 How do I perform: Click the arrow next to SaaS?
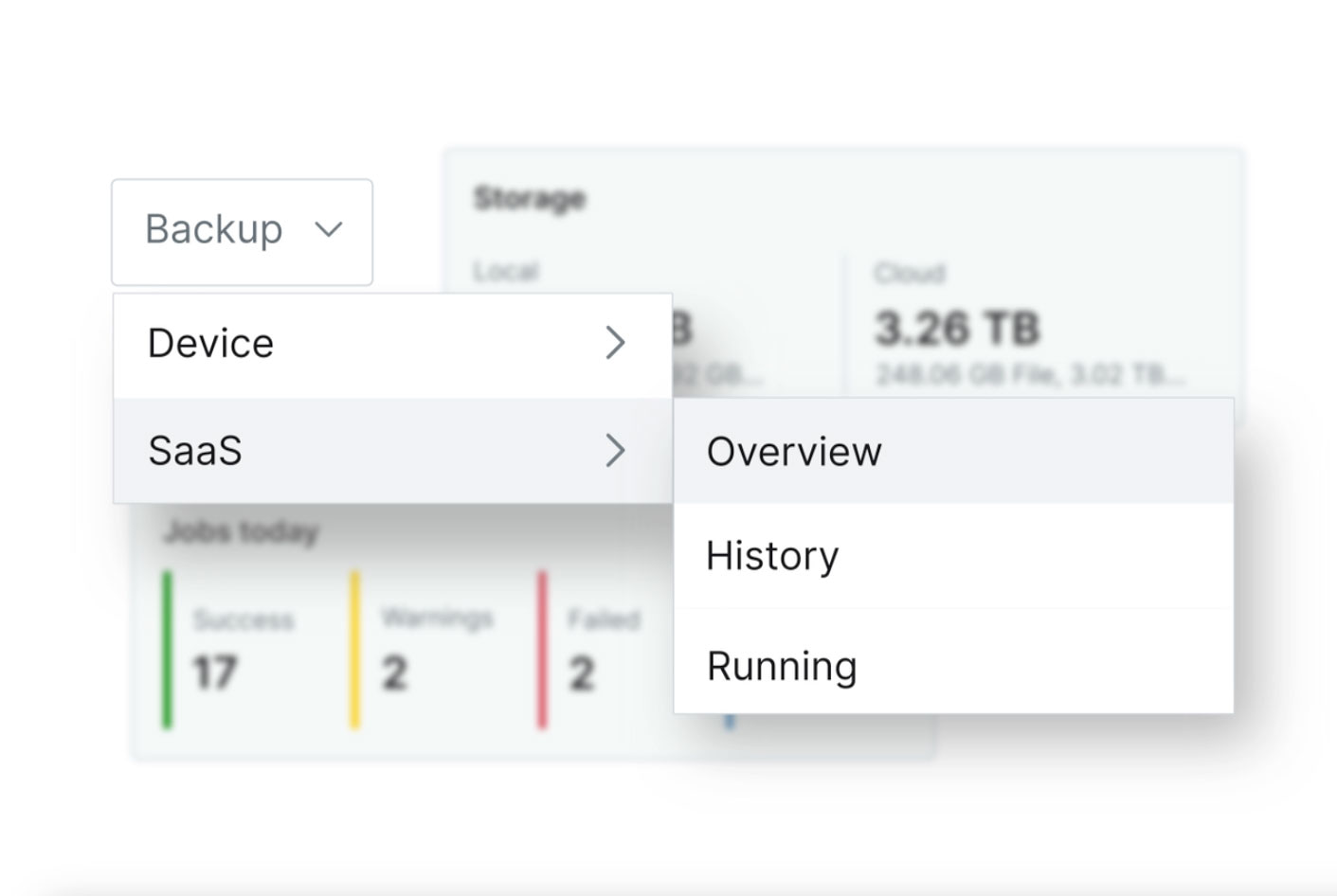(616, 451)
